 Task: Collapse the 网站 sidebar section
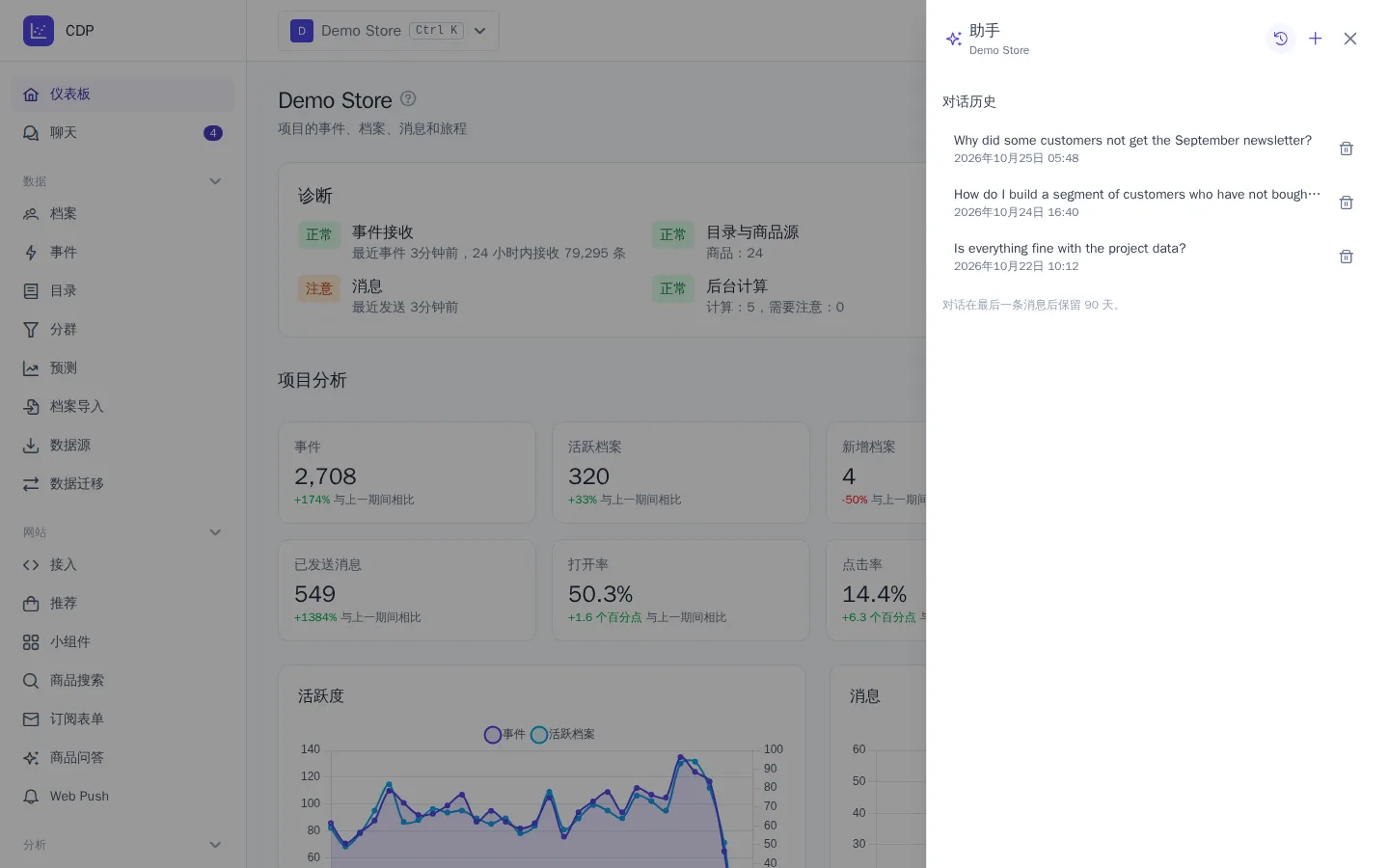tap(215, 532)
